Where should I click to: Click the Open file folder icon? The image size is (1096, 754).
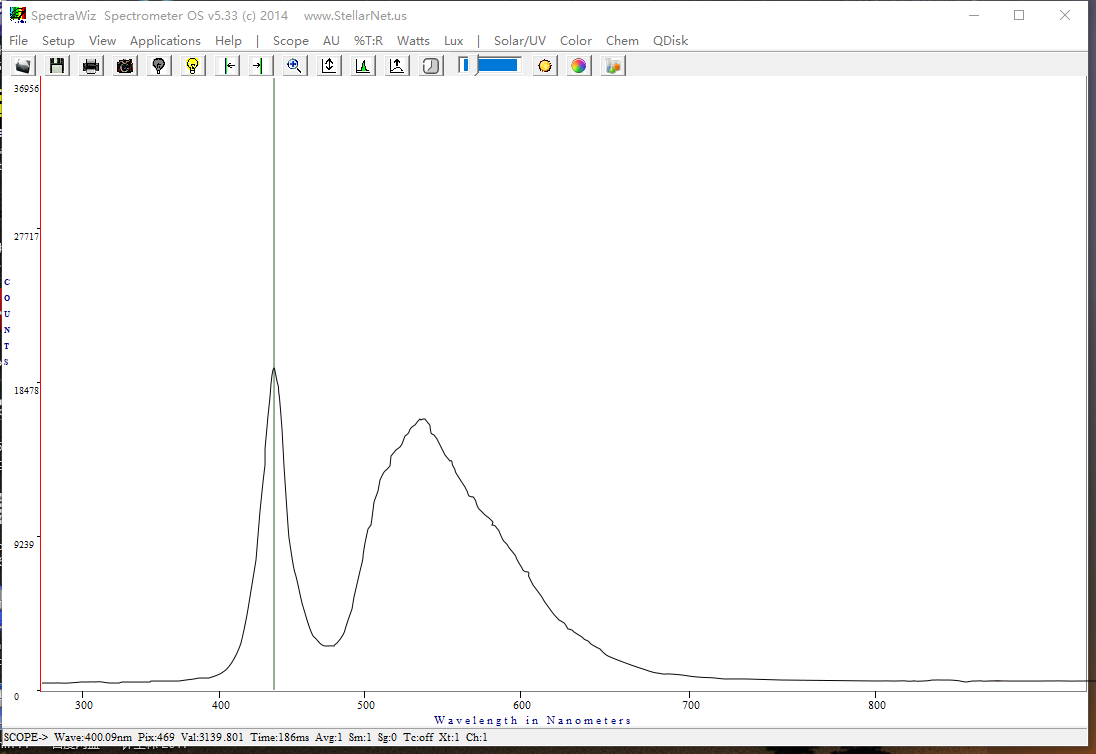pos(23,66)
